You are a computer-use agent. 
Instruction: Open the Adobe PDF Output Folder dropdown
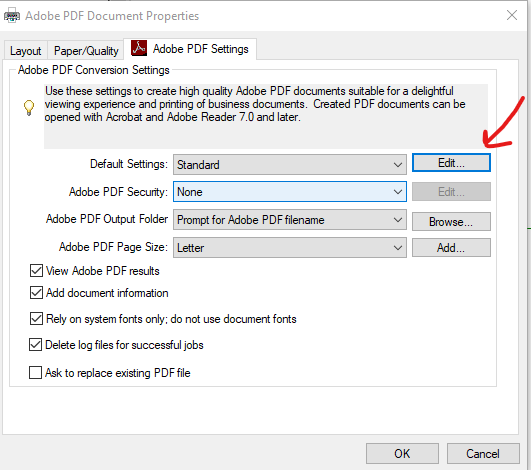[x=290, y=219]
